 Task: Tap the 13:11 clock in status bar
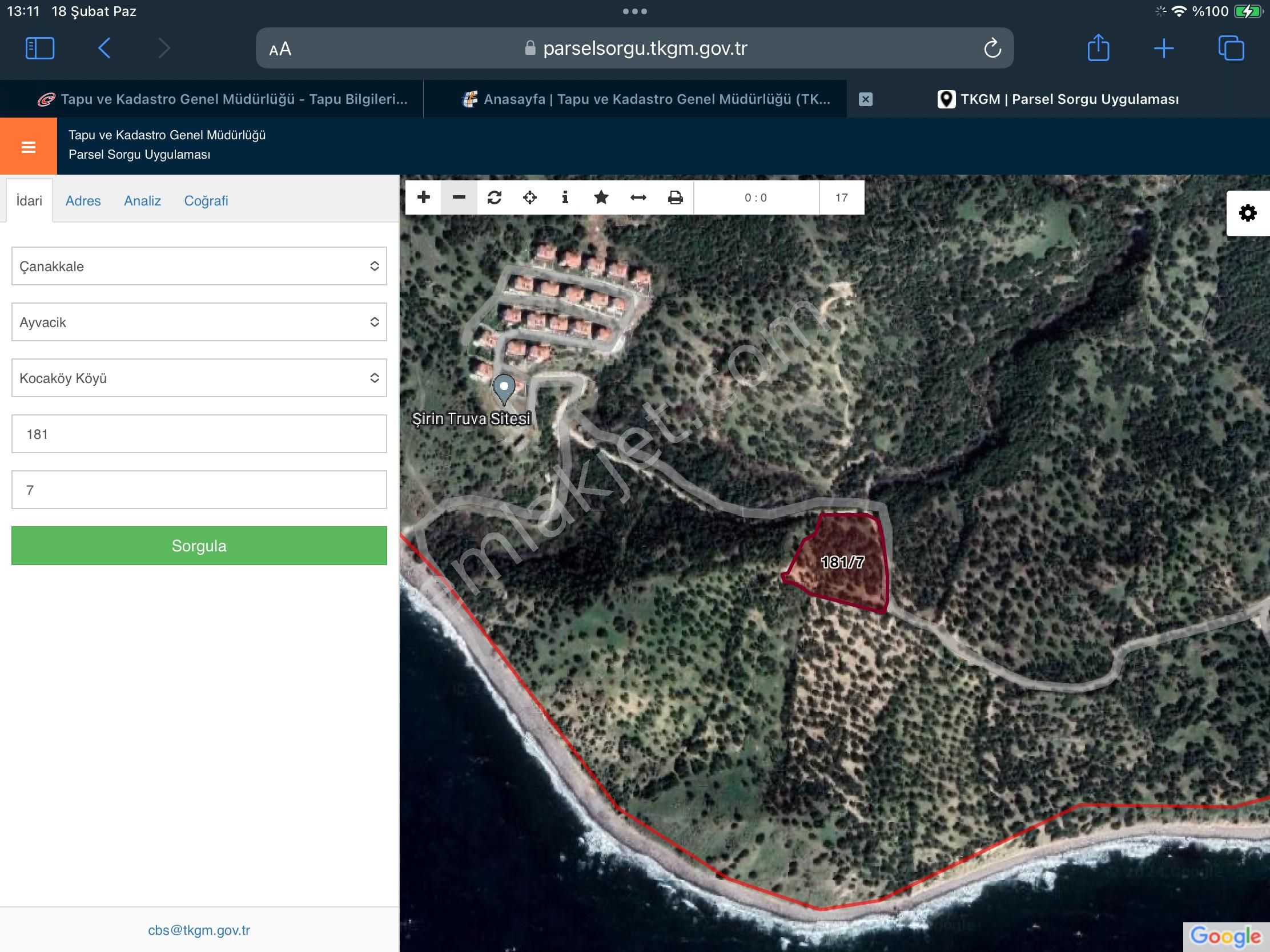23,11
